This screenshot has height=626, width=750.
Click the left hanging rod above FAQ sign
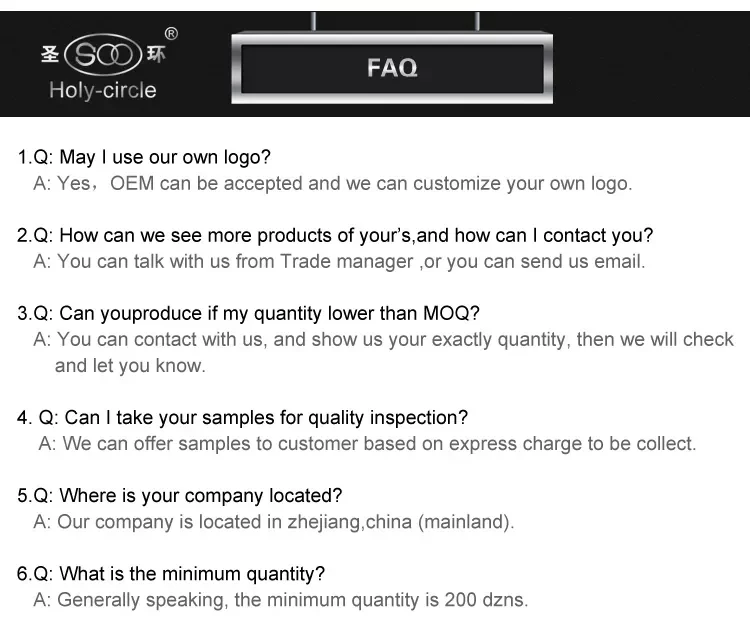pyautogui.click(x=314, y=22)
